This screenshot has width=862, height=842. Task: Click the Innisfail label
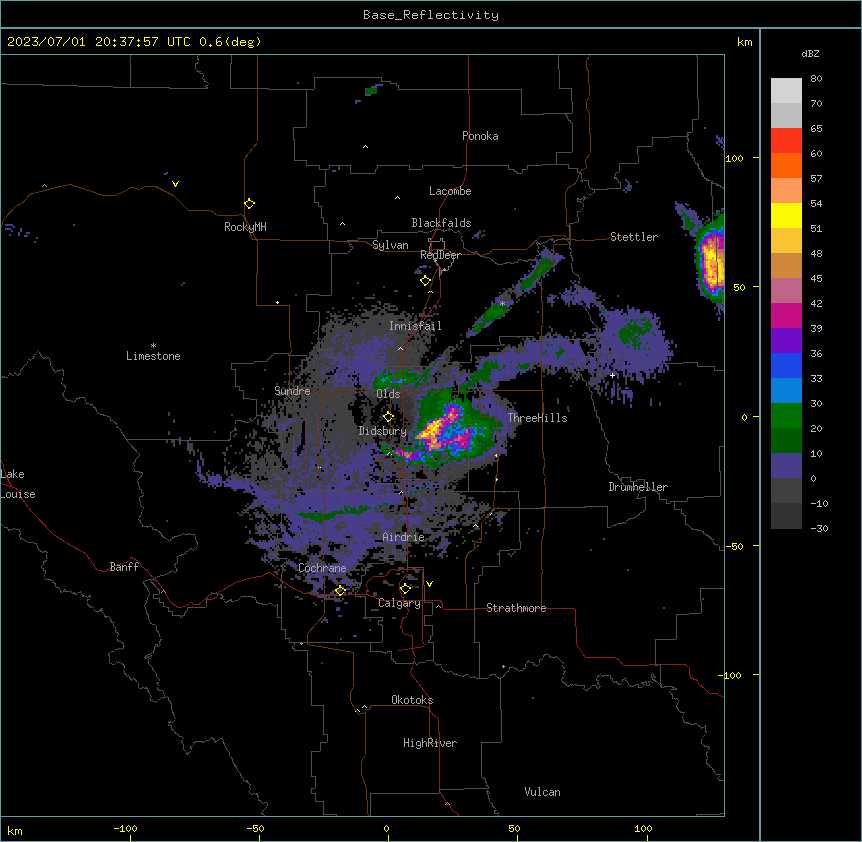pos(415,326)
